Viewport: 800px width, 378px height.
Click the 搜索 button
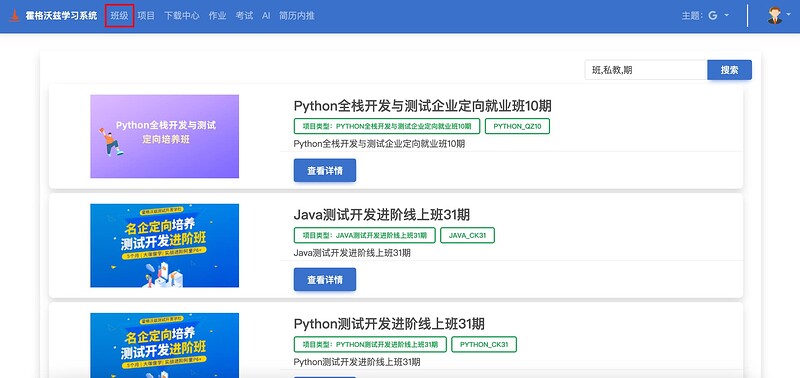tap(729, 70)
